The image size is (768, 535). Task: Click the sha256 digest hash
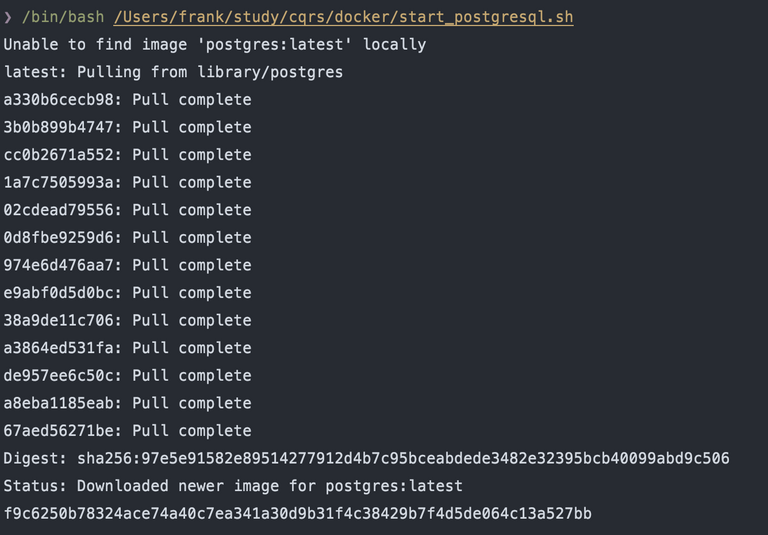403,459
